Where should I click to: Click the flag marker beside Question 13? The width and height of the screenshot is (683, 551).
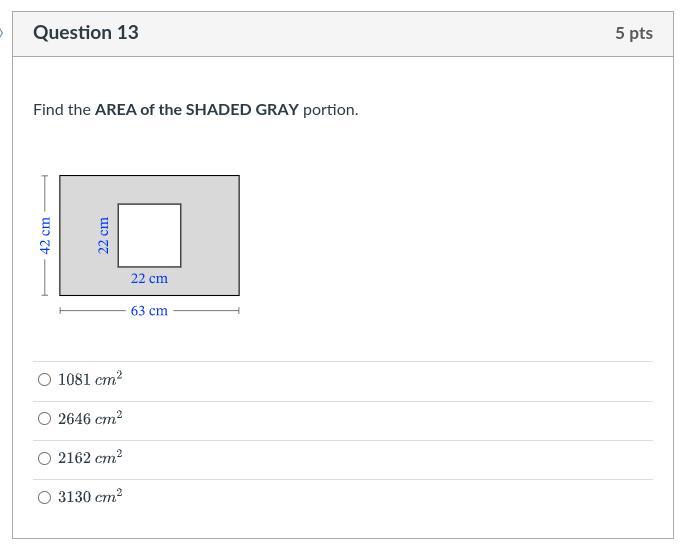[3, 33]
